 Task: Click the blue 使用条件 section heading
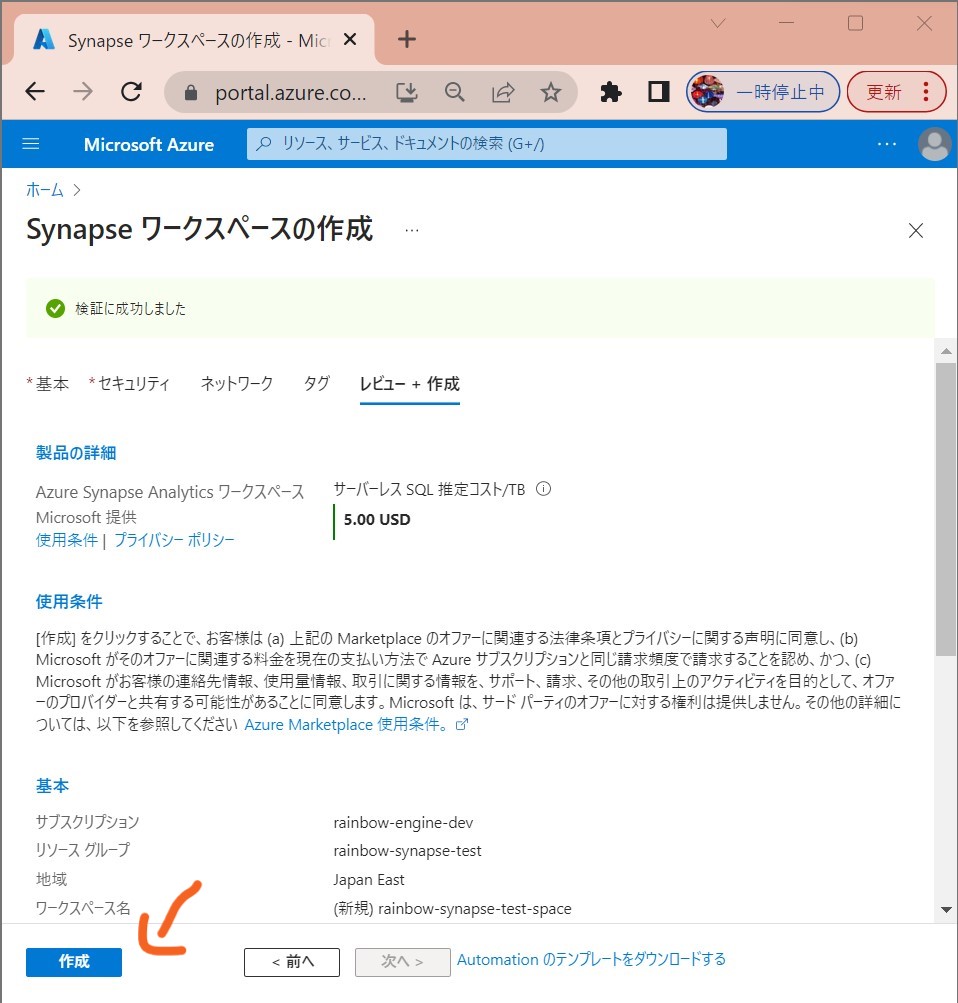click(69, 601)
